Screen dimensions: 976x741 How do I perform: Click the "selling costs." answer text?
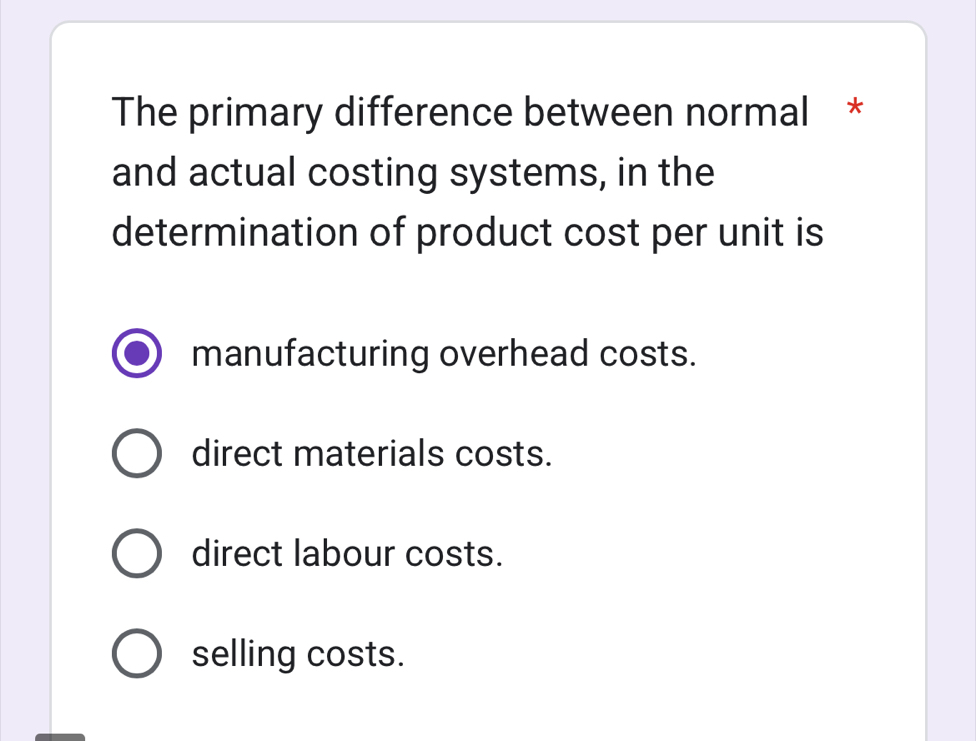click(x=298, y=654)
